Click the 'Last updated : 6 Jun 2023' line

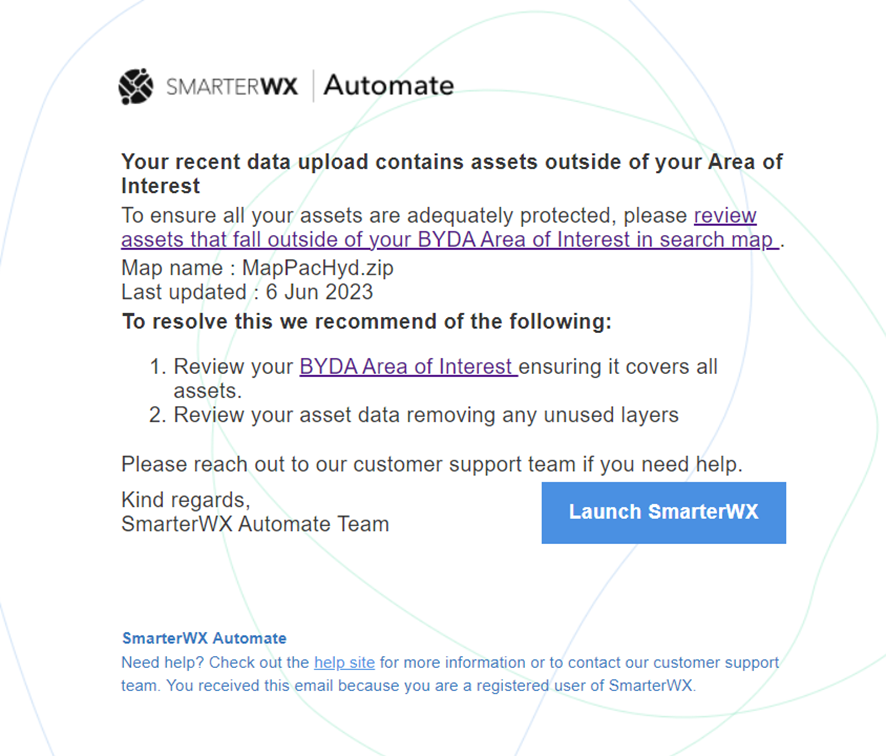click(x=247, y=292)
